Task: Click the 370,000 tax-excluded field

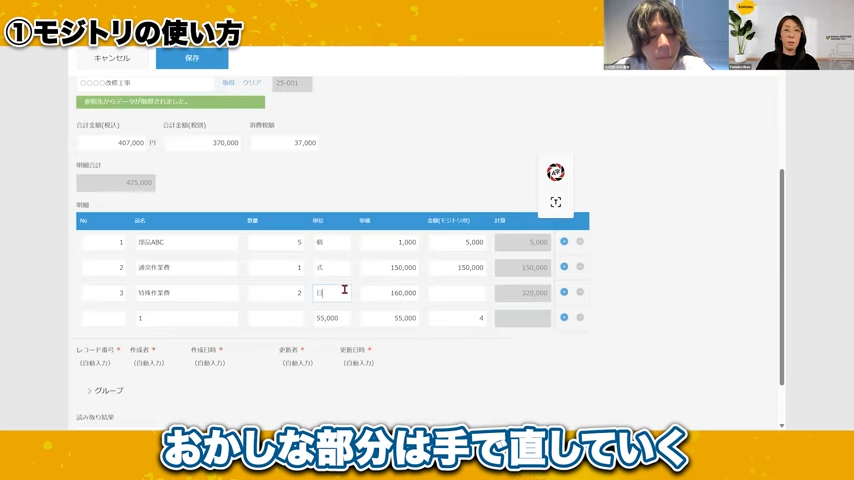Action: (202, 143)
